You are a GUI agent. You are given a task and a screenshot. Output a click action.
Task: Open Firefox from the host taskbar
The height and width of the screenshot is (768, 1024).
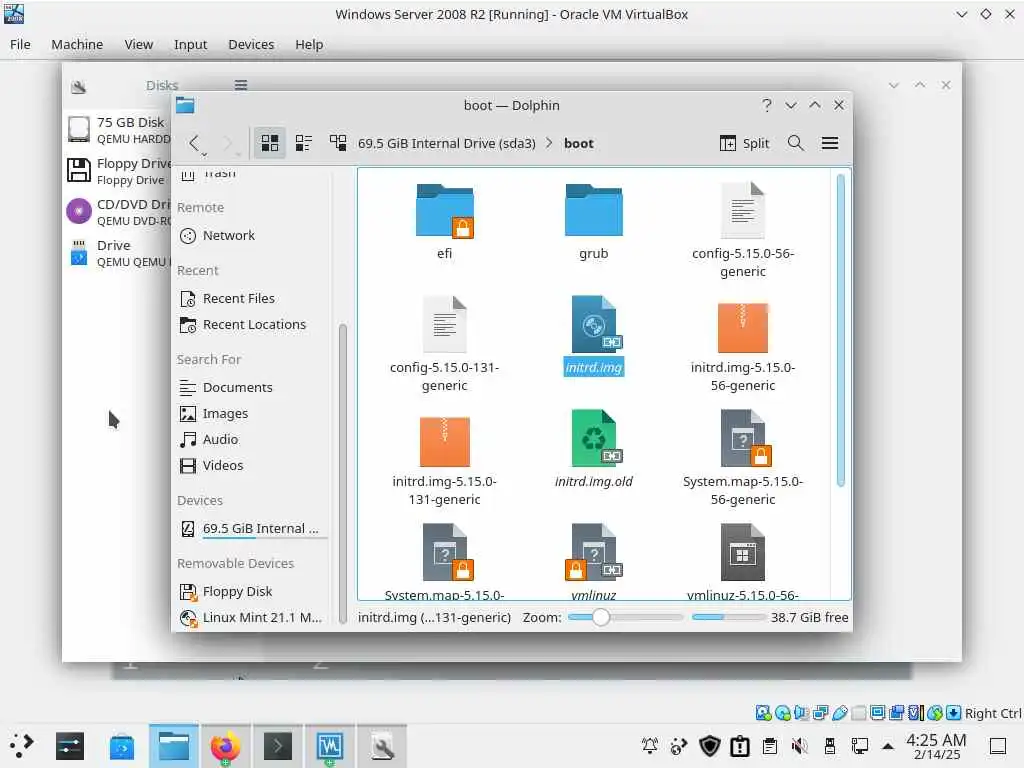(225, 746)
